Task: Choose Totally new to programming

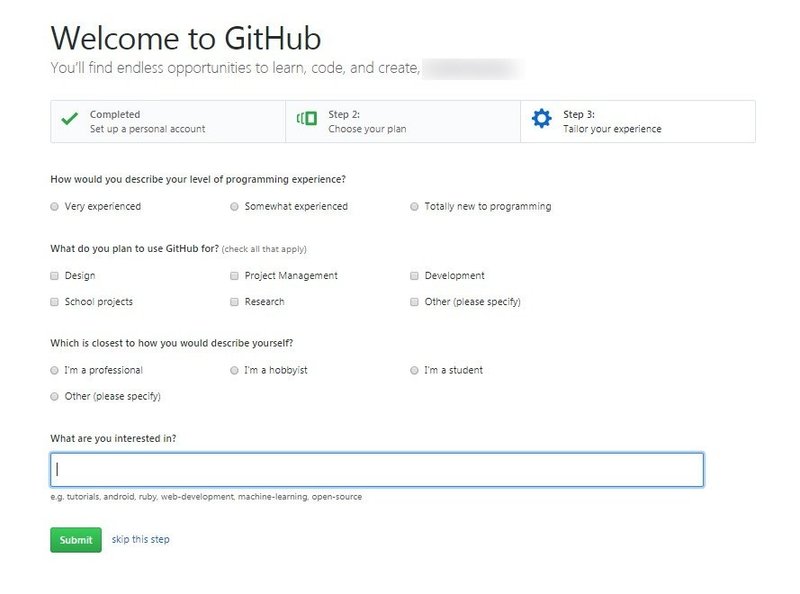Action: point(414,207)
